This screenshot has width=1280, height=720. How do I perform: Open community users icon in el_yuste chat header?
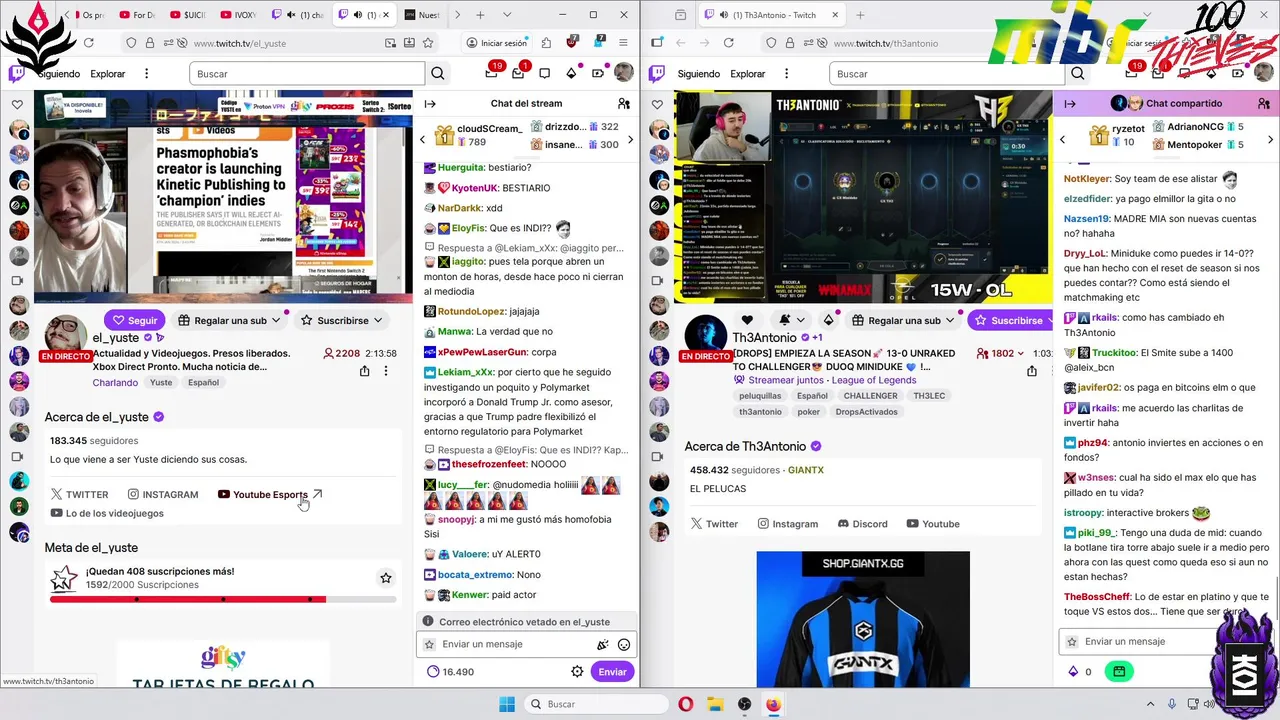click(x=624, y=103)
